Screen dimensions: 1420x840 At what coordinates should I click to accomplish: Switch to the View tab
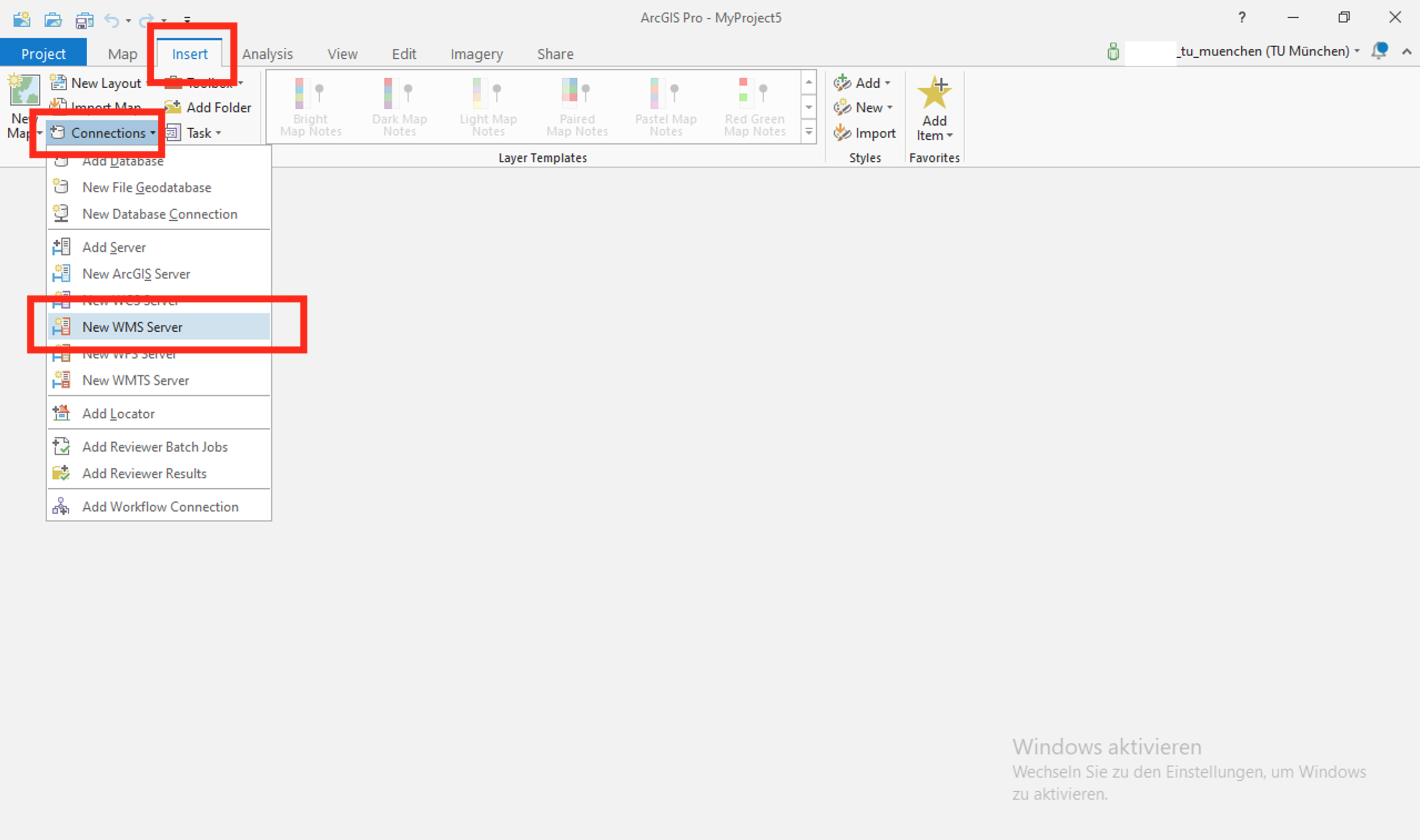click(x=343, y=54)
